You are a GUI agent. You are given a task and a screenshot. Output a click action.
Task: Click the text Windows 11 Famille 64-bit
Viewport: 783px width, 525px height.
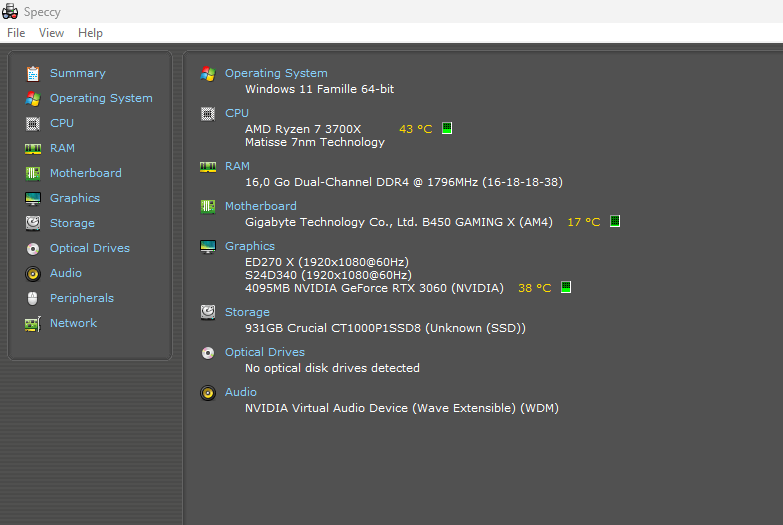click(320, 89)
